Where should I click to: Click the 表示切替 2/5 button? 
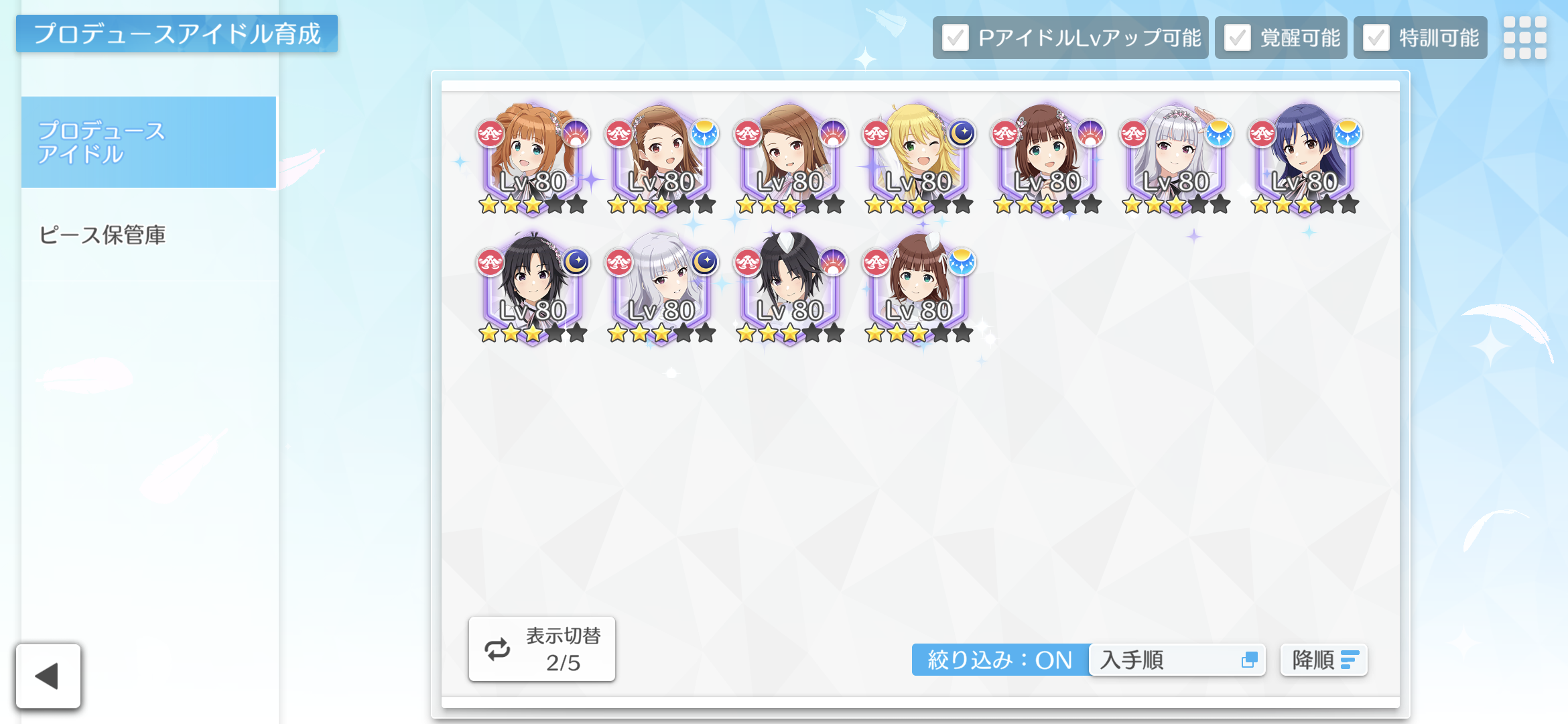click(541, 649)
